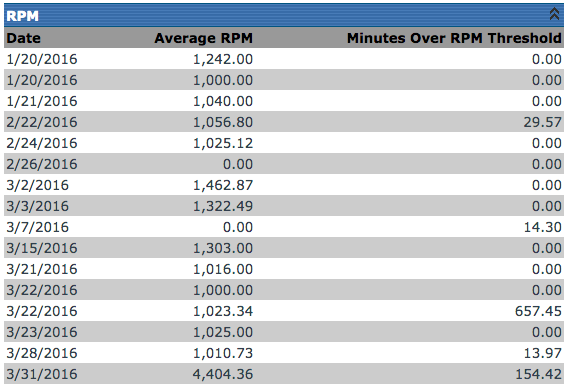Sort by the Average RPM column header
This screenshot has width=566, height=390.
point(204,38)
